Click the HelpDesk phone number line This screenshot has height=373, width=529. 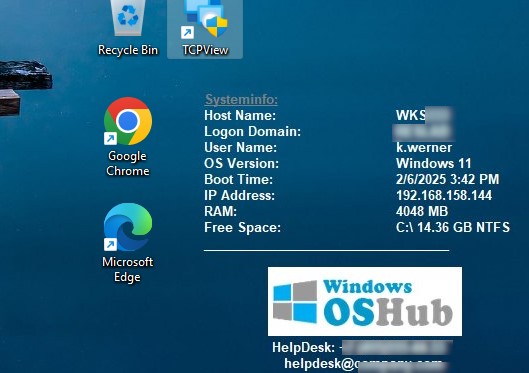pyautogui.click(x=362, y=347)
